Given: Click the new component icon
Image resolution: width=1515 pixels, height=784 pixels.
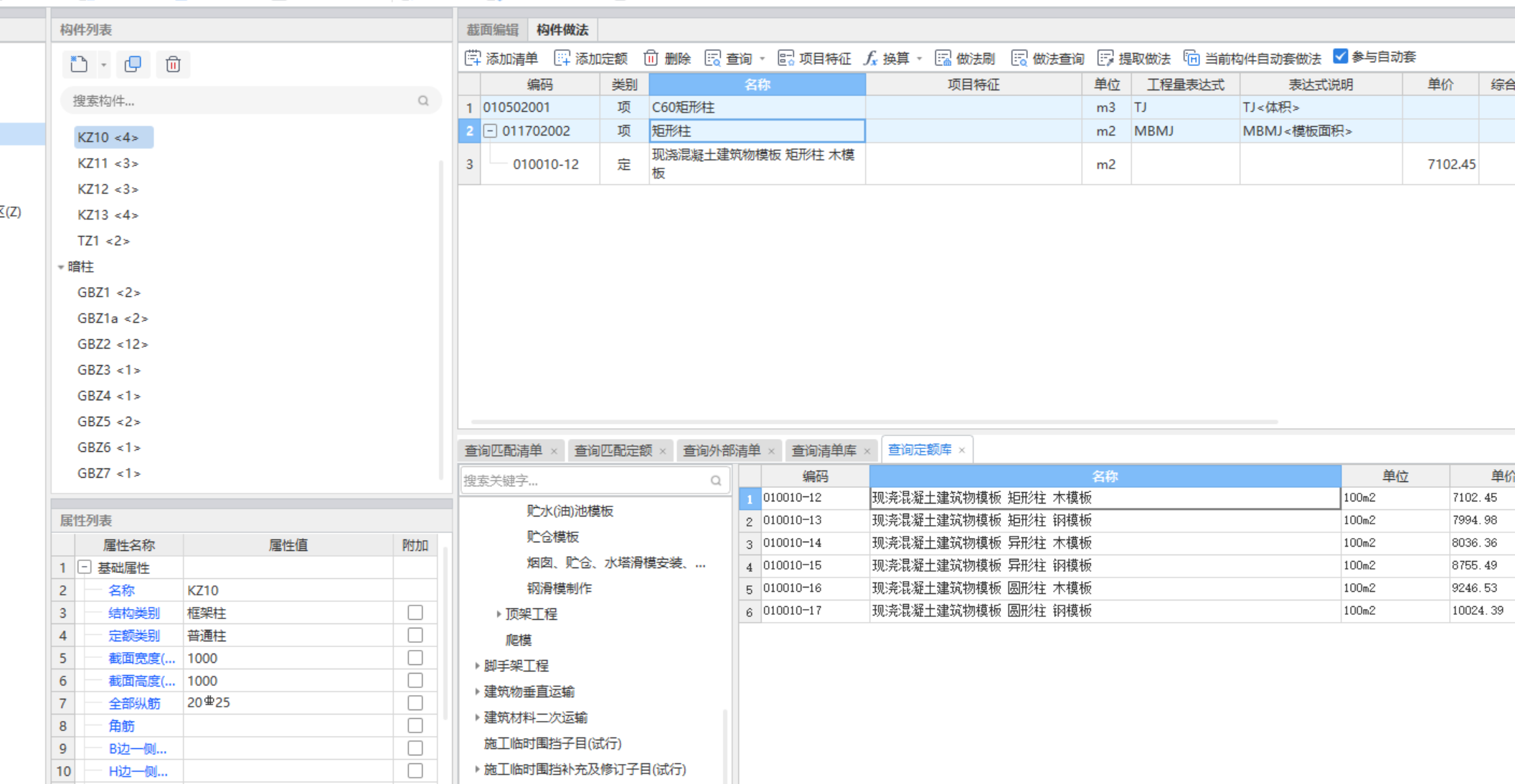Looking at the screenshot, I should tap(79, 64).
